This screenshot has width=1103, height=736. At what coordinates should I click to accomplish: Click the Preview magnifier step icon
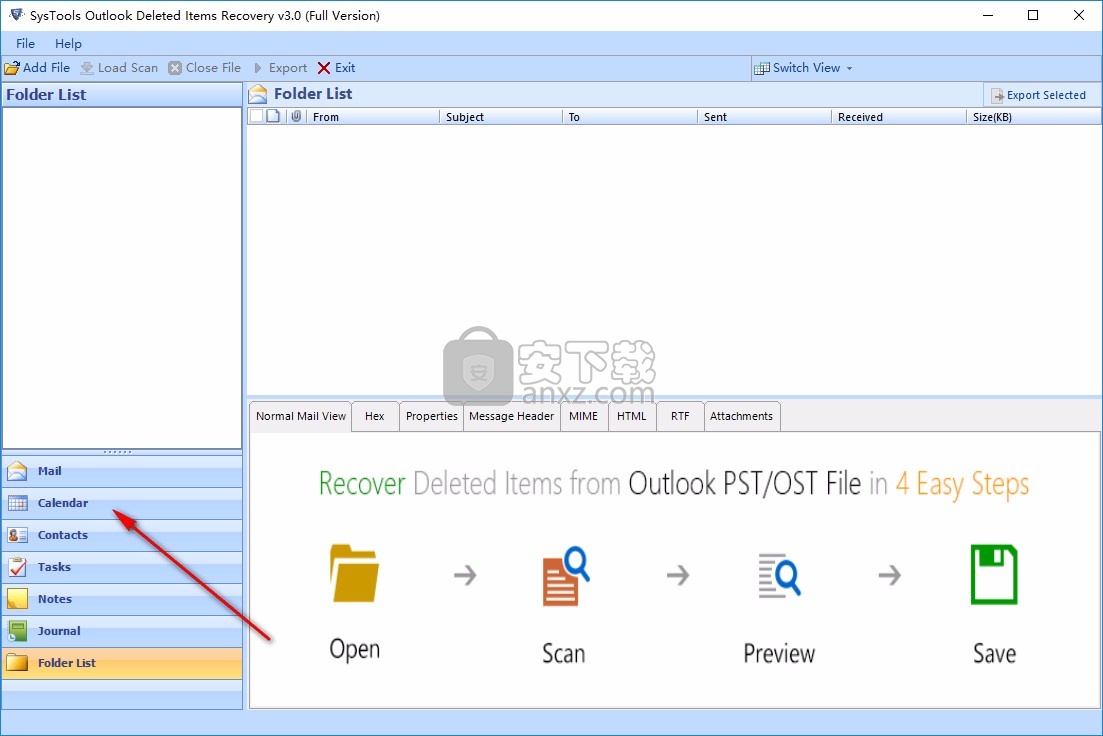click(x=779, y=576)
